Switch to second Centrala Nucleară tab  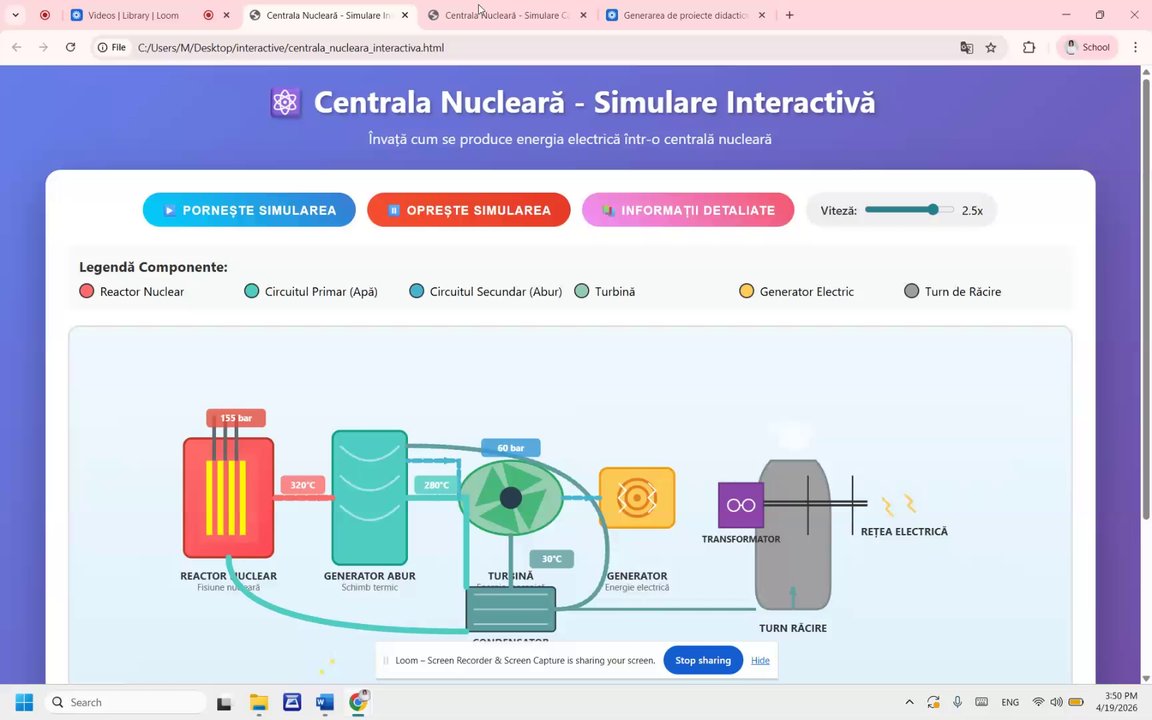tap(506, 15)
